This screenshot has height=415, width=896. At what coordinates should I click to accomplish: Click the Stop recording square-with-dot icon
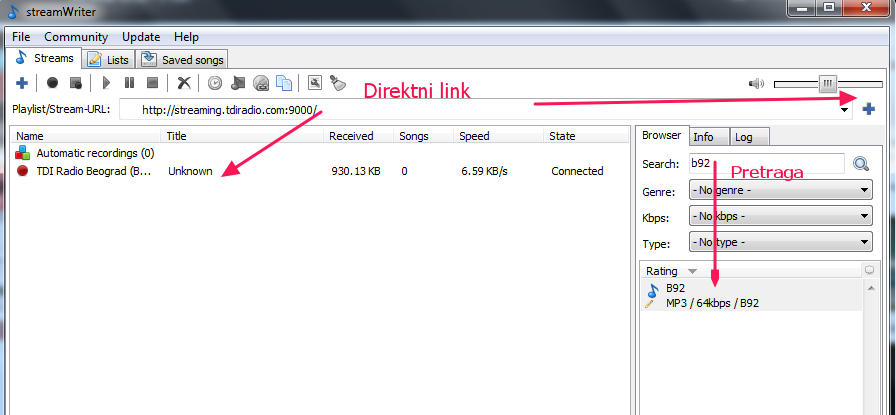(x=75, y=83)
